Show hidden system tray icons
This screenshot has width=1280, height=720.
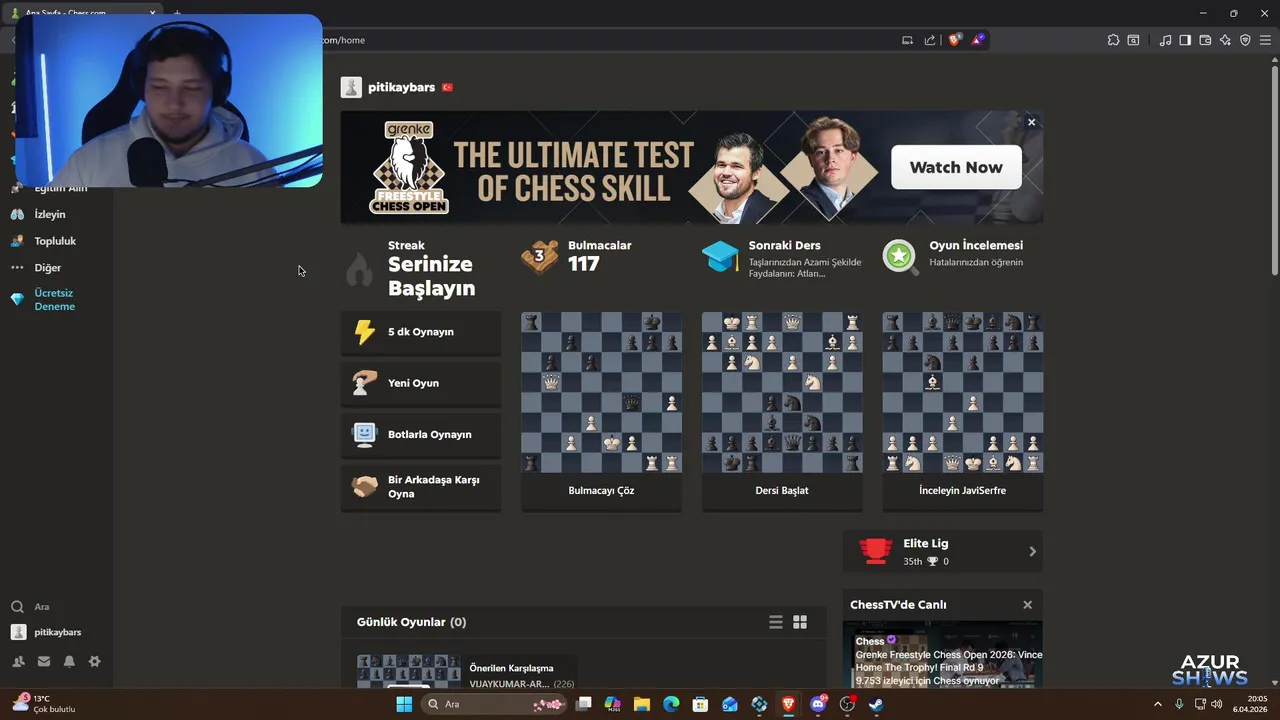tap(1158, 704)
